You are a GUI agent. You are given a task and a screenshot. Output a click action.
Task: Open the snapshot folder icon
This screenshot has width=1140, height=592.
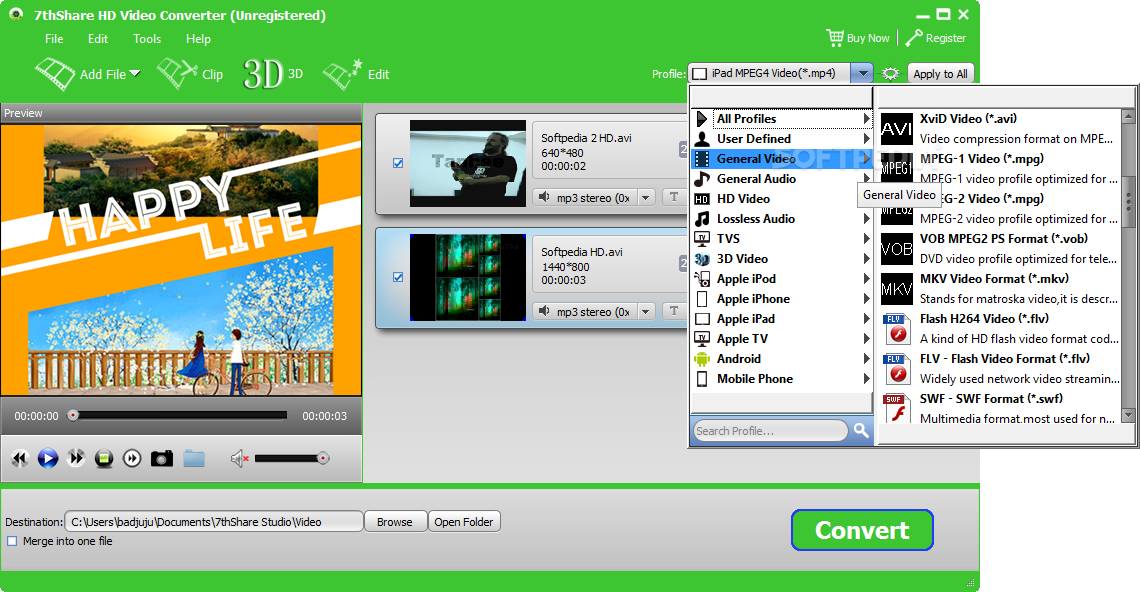[194, 458]
